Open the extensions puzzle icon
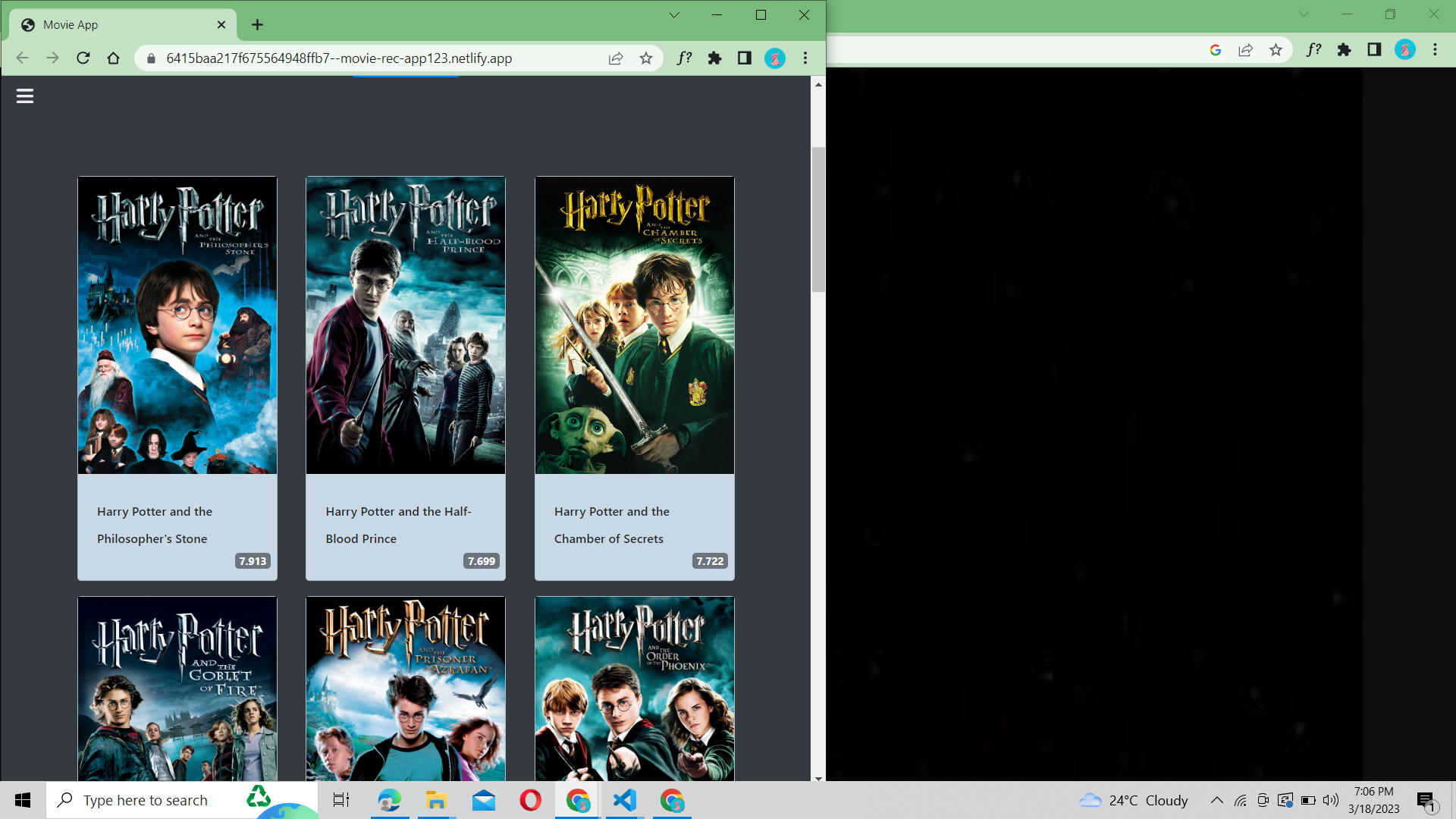Image resolution: width=1456 pixels, height=819 pixels. (714, 58)
